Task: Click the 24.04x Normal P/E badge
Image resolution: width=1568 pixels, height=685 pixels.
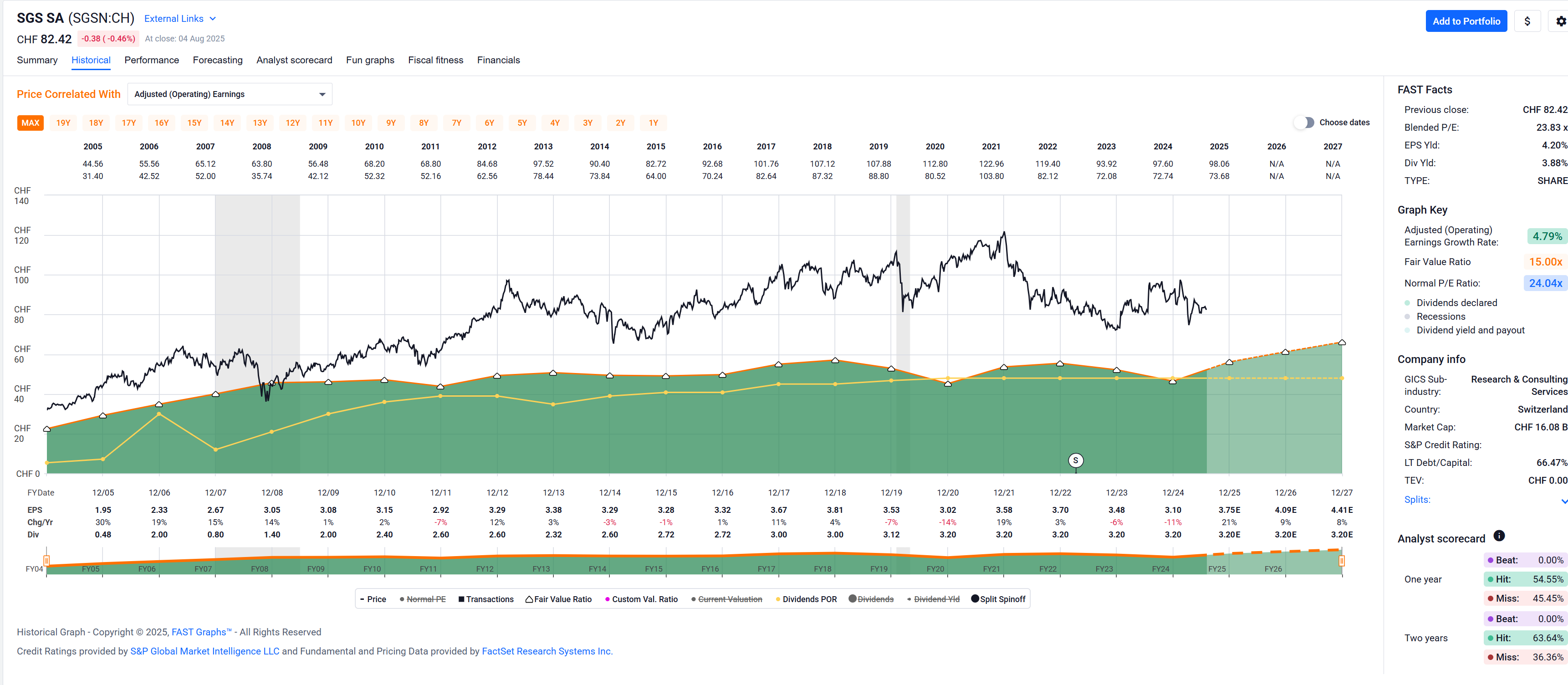Action: (x=1546, y=283)
